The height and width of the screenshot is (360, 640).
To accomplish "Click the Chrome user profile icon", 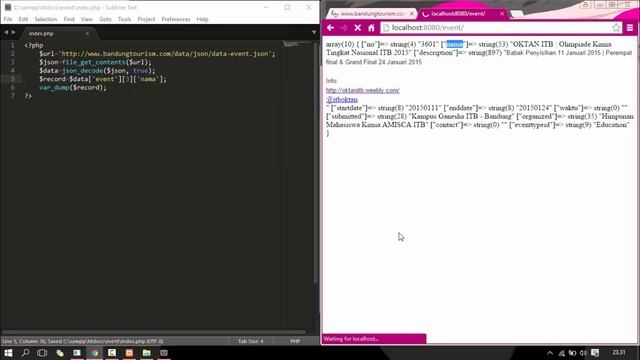I will (585, 5).
